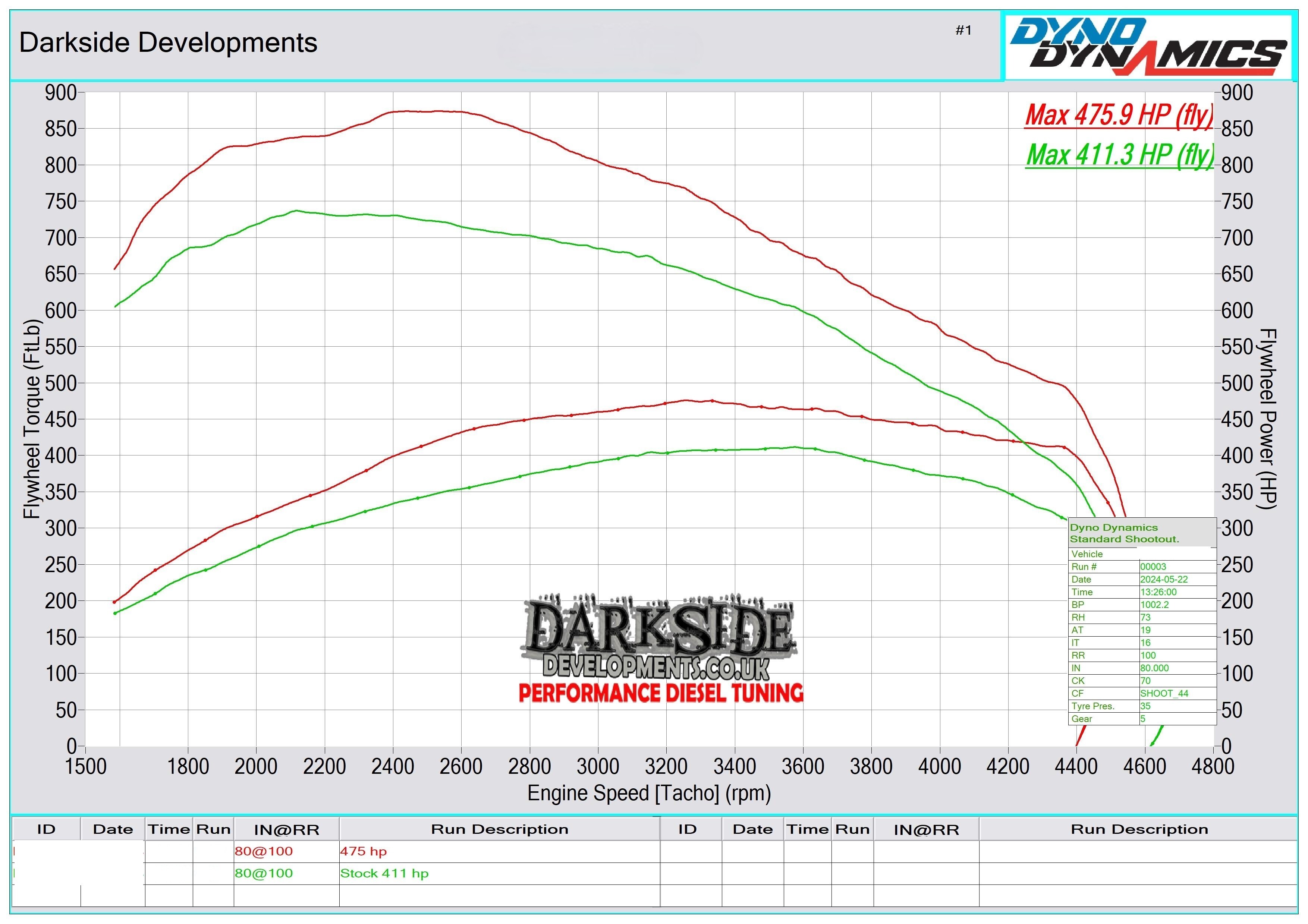Select the Darkside Developments title text
The image size is (1308, 924).
click(x=168, y=43)
